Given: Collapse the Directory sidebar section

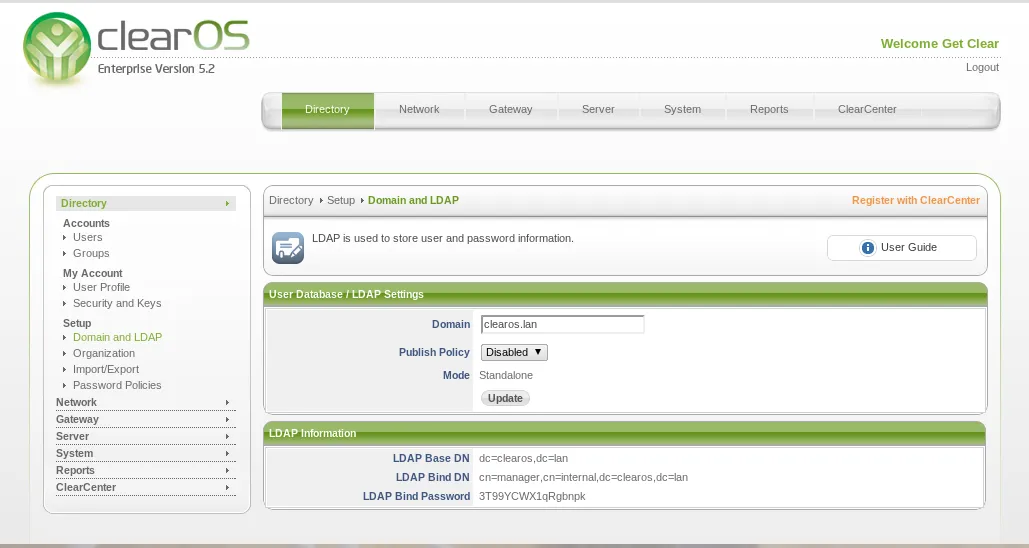Looking at the screenshot, I should (x=146, y=203).
